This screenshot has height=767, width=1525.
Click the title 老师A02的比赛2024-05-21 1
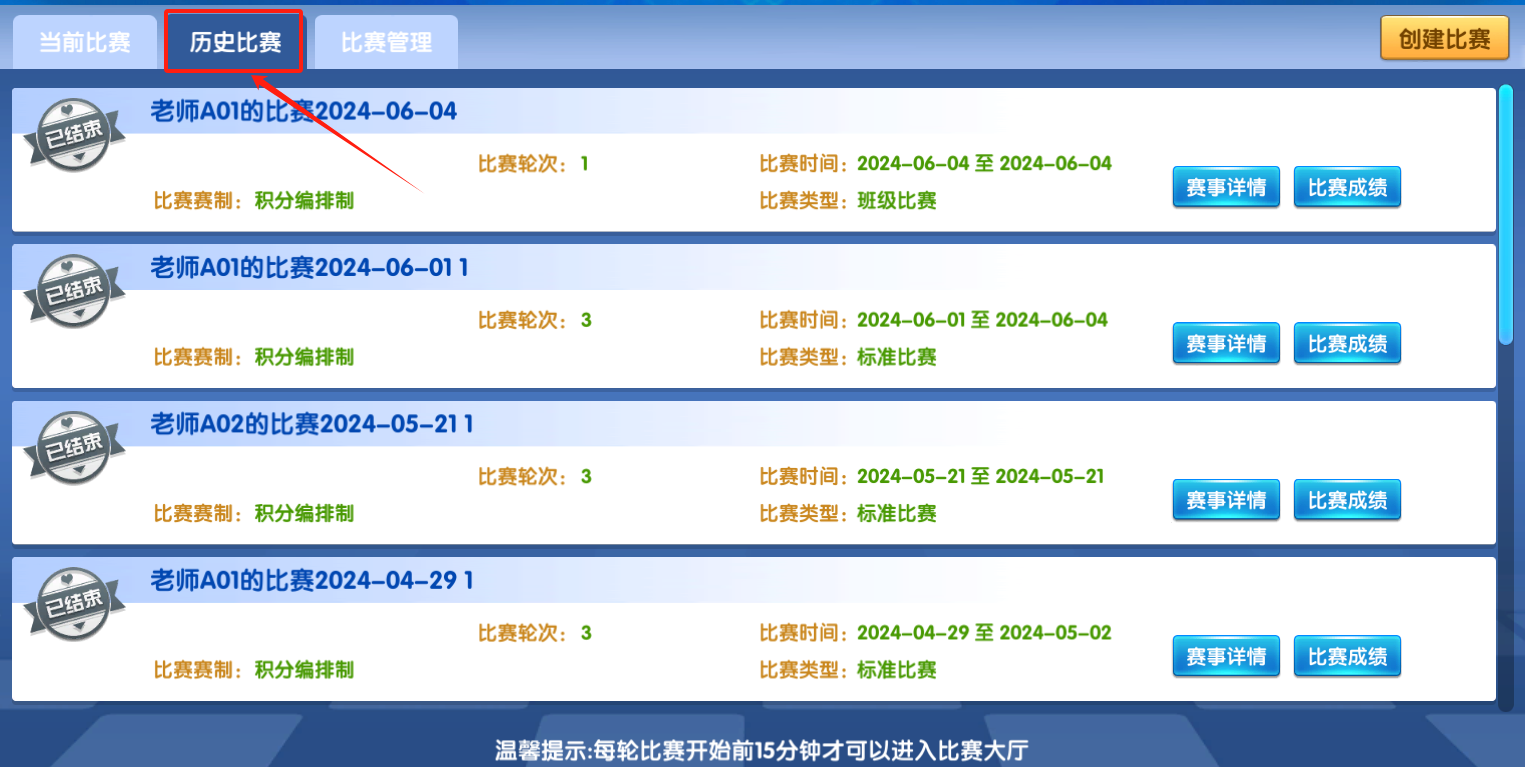[x=311, y=424]
